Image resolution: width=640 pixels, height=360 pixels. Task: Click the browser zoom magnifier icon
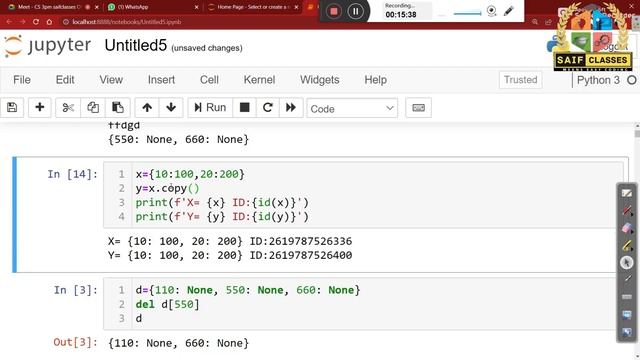coord(535,22)
